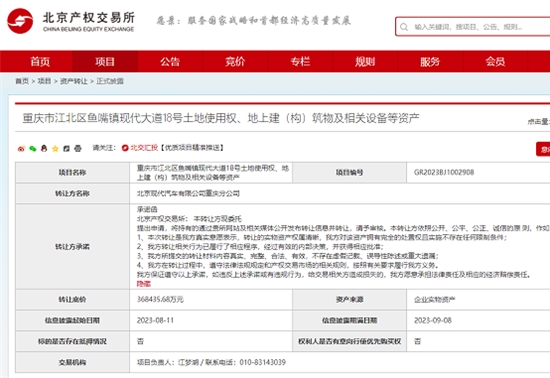
Task: Click the black share/copy icon
Action: coord(66,149)
